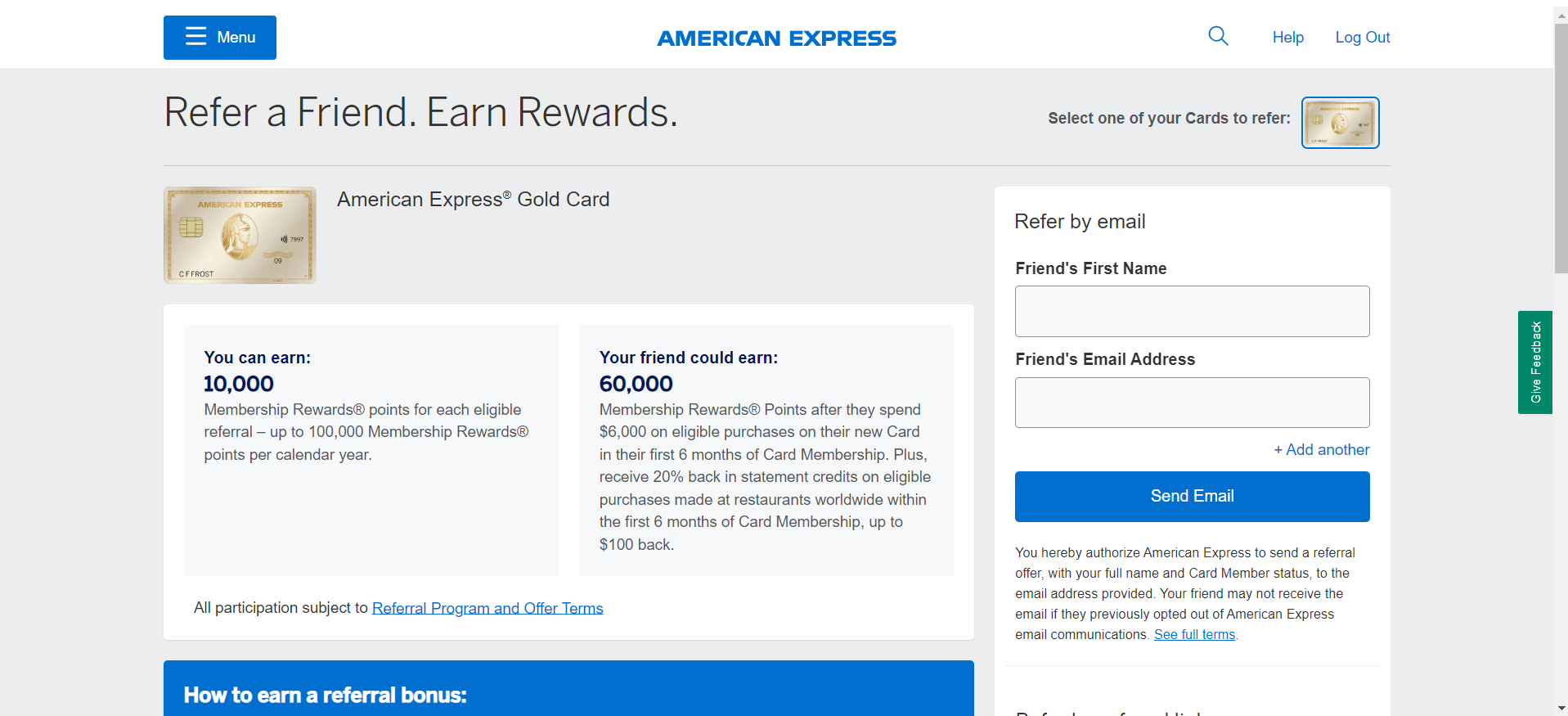Click Send Email to submit the referral
1568x716 pixels.
pyautogui.click(x=1191, y=496)
